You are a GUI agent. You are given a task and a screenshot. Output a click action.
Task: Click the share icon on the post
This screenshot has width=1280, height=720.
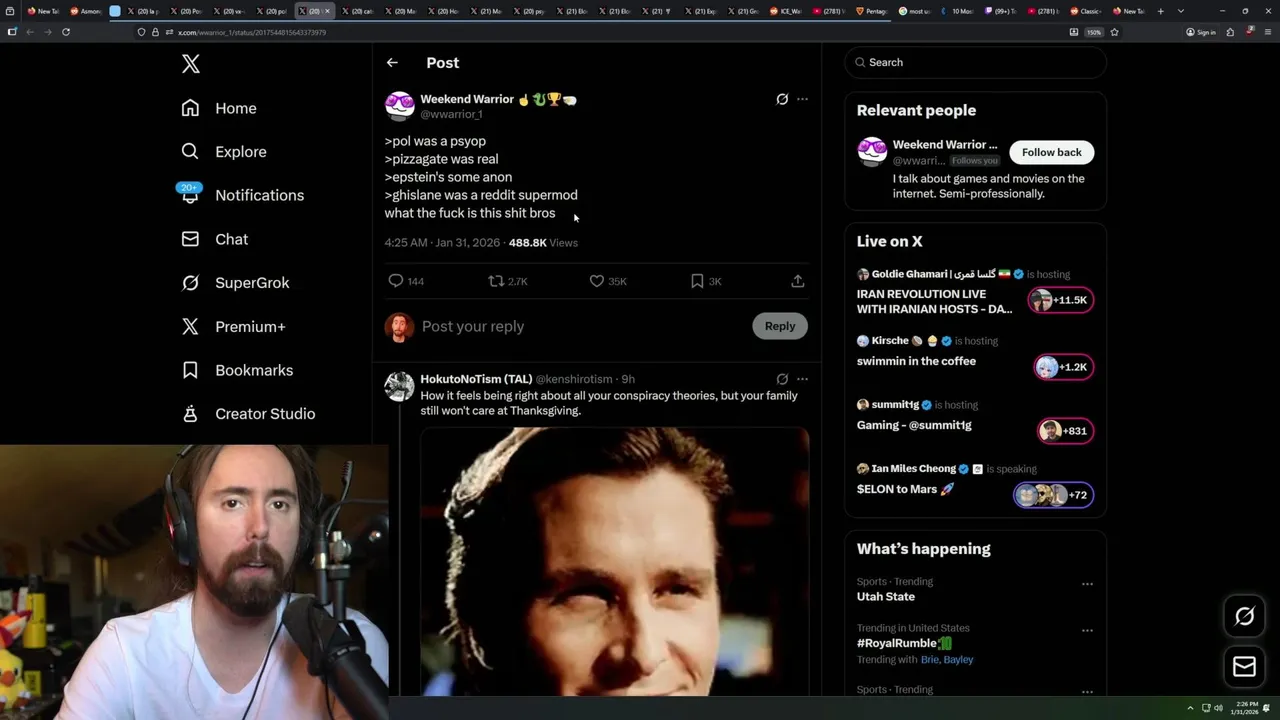pos(797,281)
